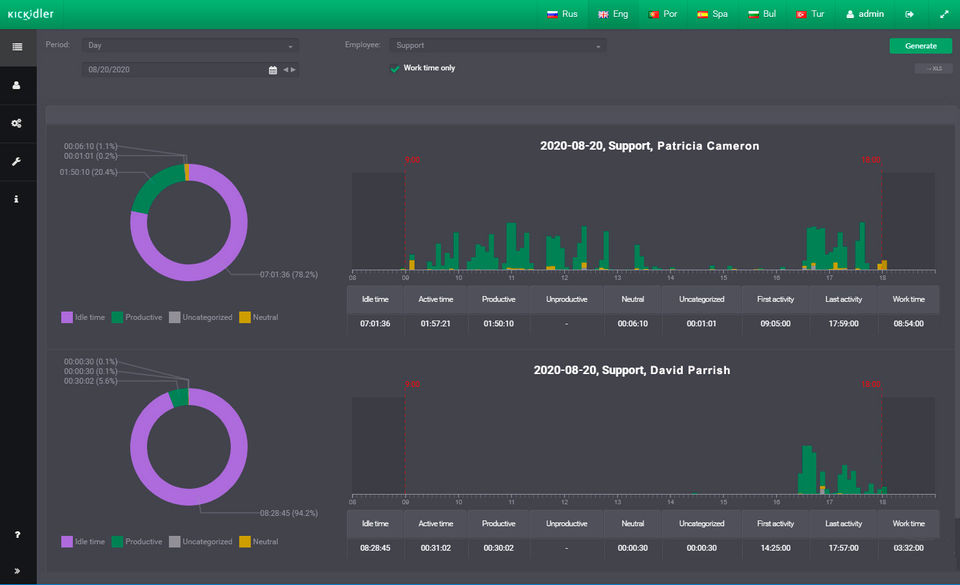The height and width of the screenshot is (585, 960).
Task: Switch language to Por
Action: click(662, 14)
